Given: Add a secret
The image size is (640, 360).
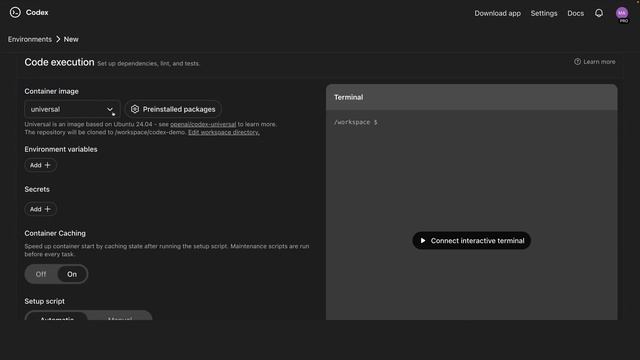Looking at the screenshot, I should 40,209.
